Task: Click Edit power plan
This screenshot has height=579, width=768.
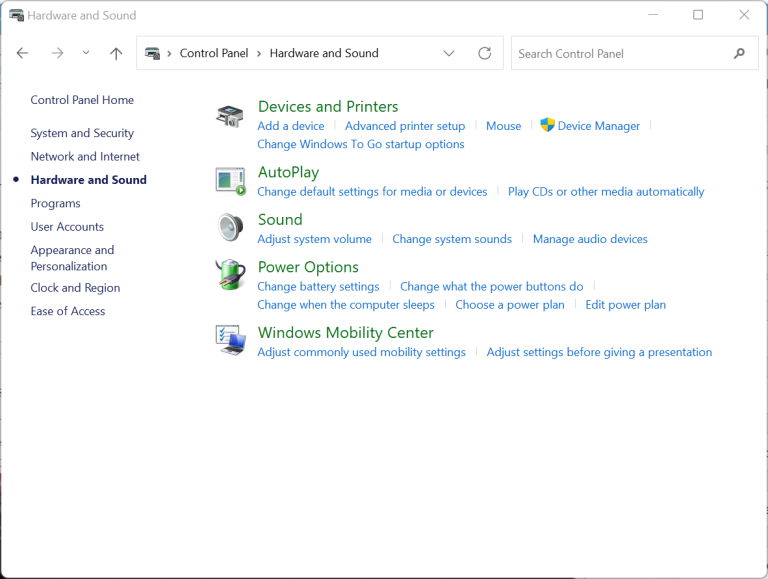Action: click(625, 305)
